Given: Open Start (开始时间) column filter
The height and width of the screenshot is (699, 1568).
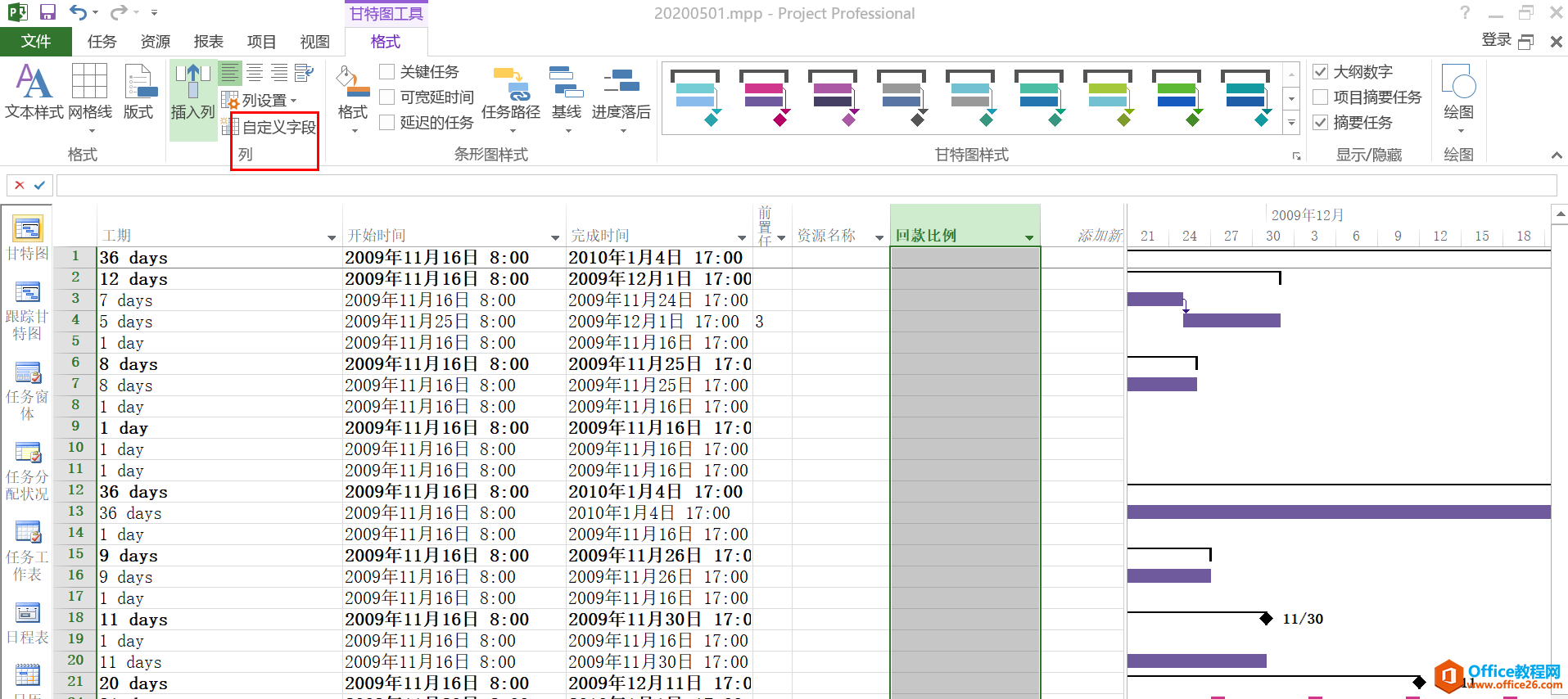Looking at the screenshot, I should (556, 237).
